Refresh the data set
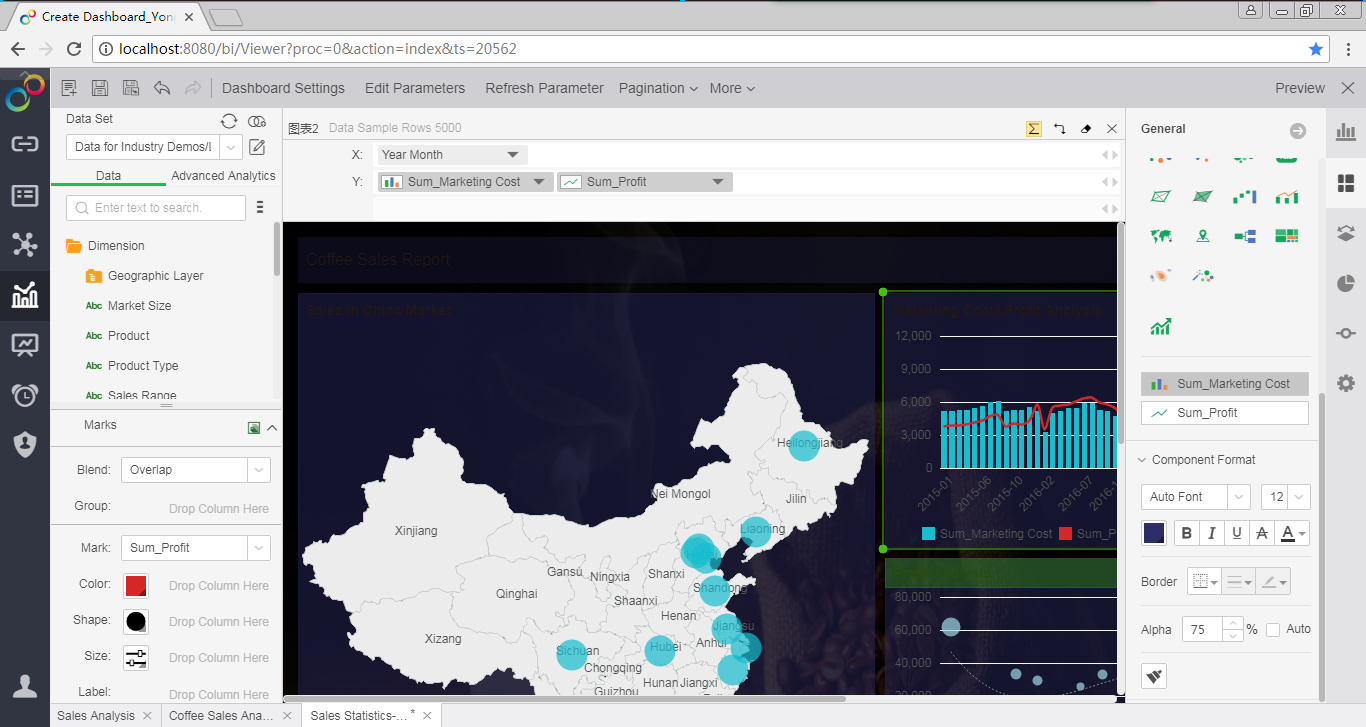1366x727 pixels. pyautogui.click(x=229, y=121)
